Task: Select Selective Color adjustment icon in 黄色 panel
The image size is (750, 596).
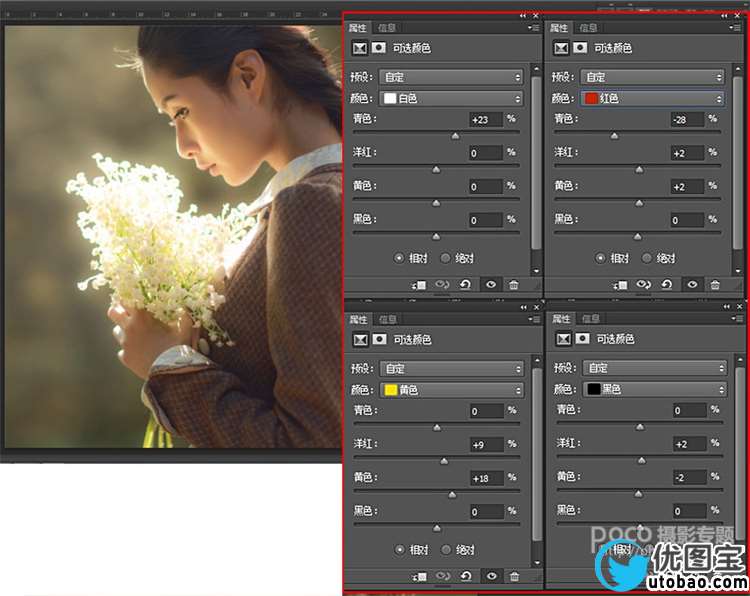Action: (x=360, y=340)
